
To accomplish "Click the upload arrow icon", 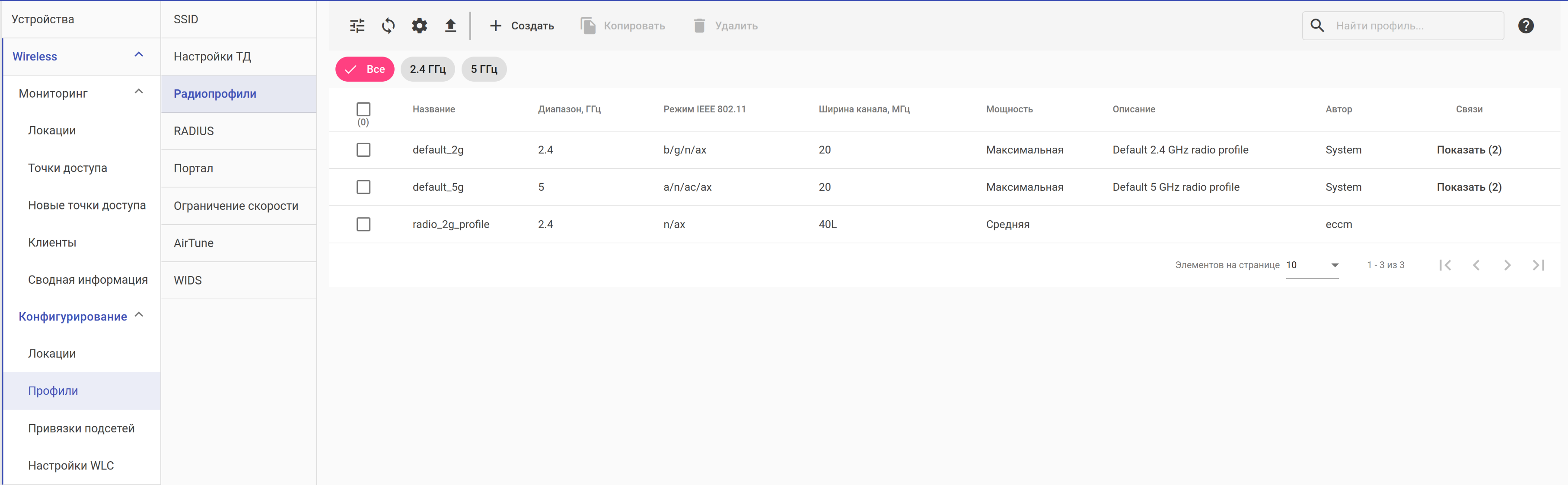I will point(450,25).
